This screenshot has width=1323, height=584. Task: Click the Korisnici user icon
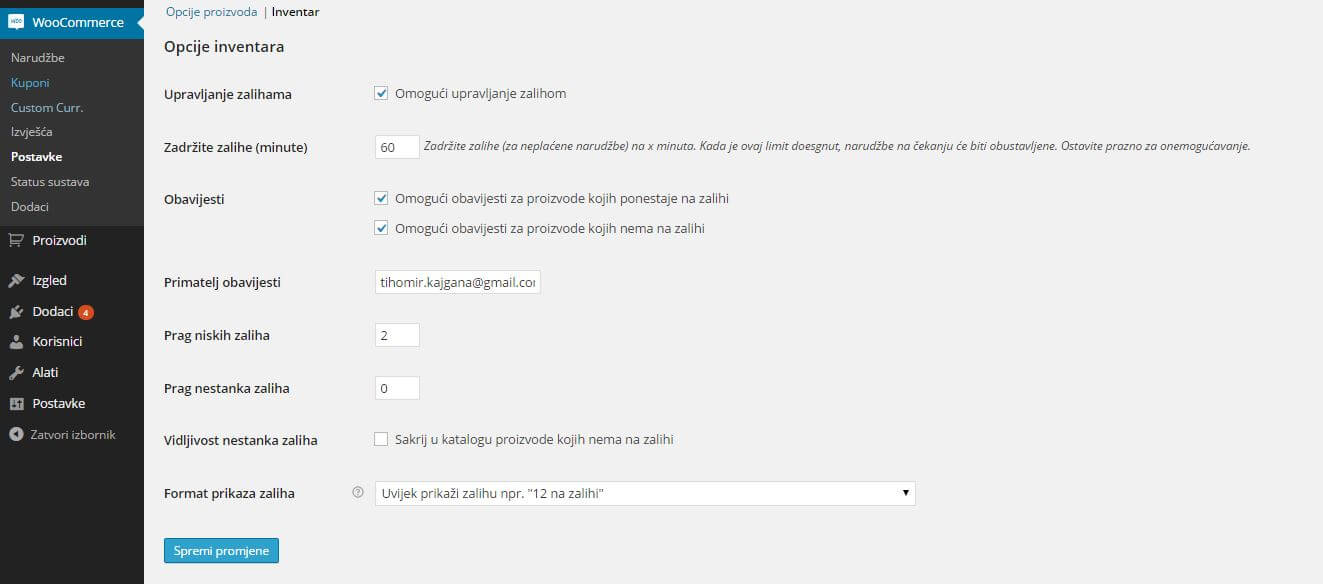16,342
